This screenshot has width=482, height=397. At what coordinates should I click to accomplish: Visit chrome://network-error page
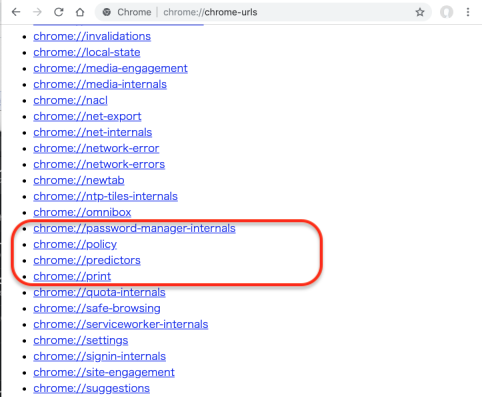96,148
